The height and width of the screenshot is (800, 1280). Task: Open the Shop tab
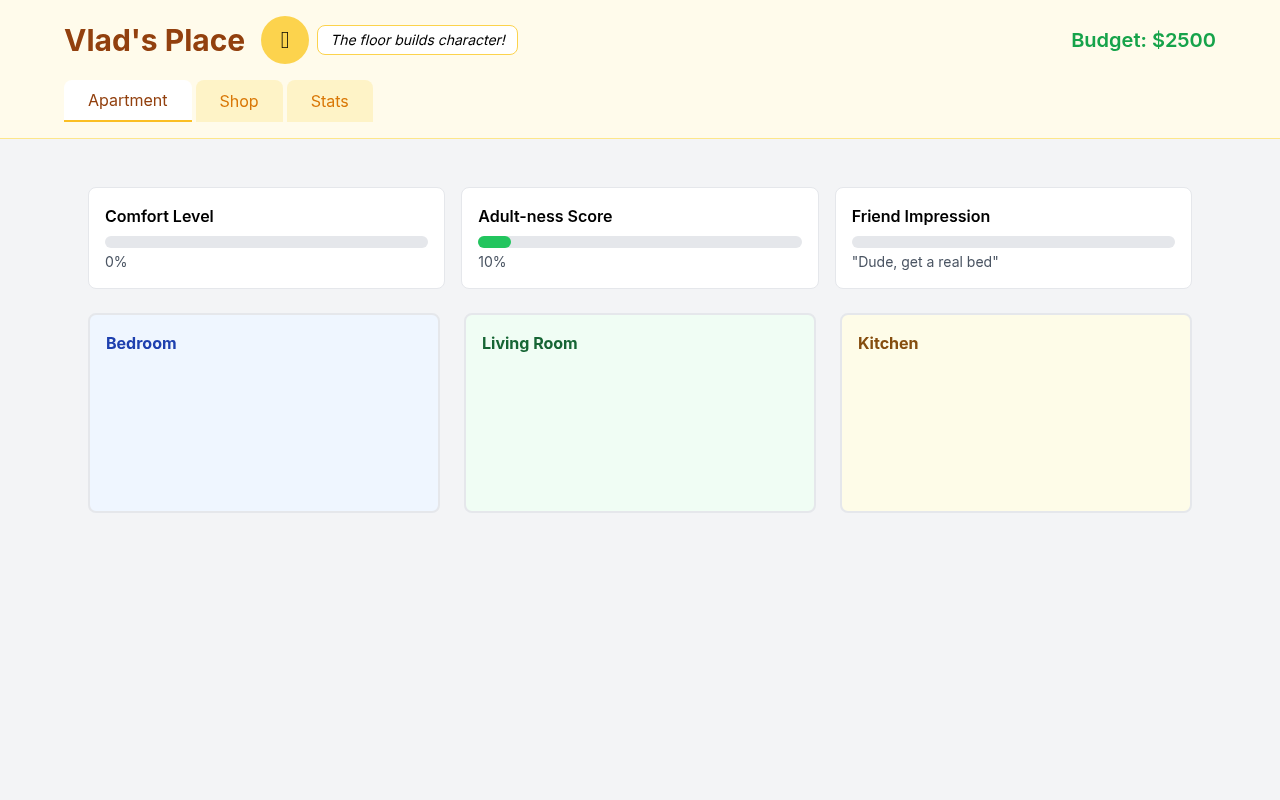(x=239, y=101)
